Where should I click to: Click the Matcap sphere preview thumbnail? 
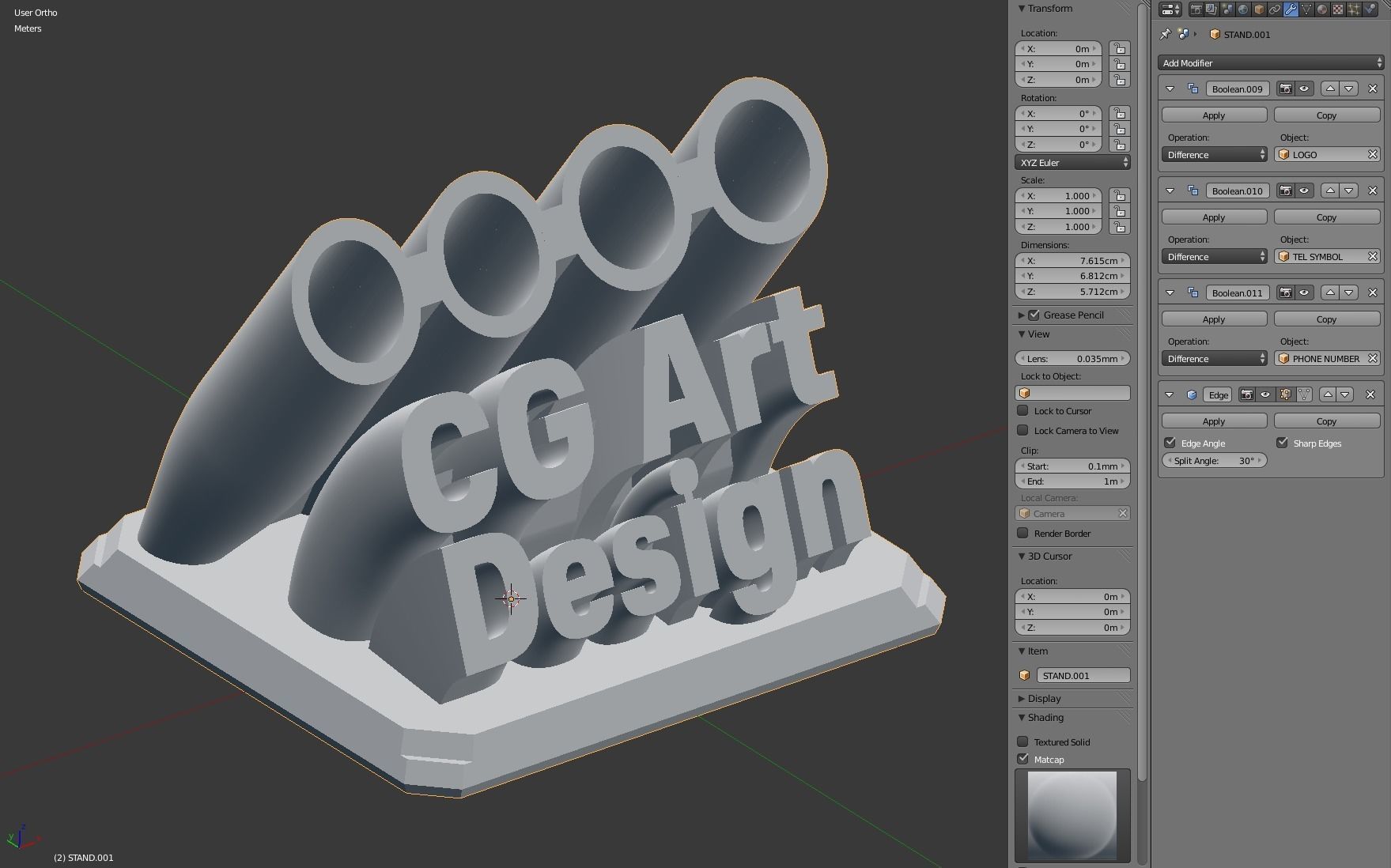click(1073, 814)
